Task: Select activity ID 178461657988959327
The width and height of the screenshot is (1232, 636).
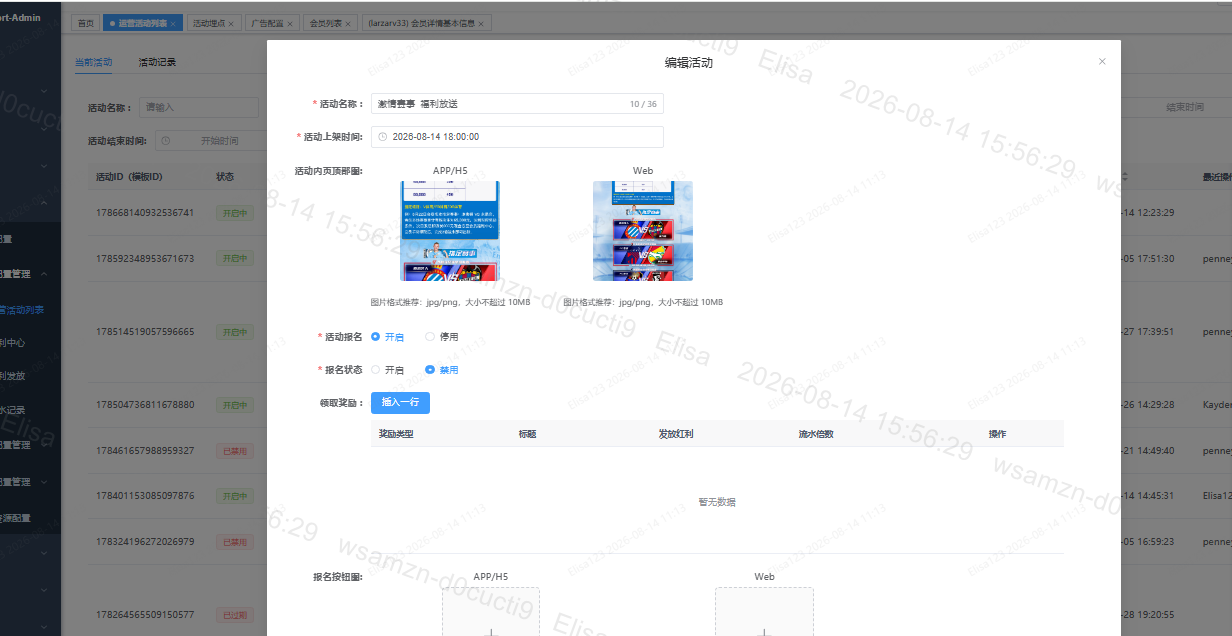Action: click(145, 451)
